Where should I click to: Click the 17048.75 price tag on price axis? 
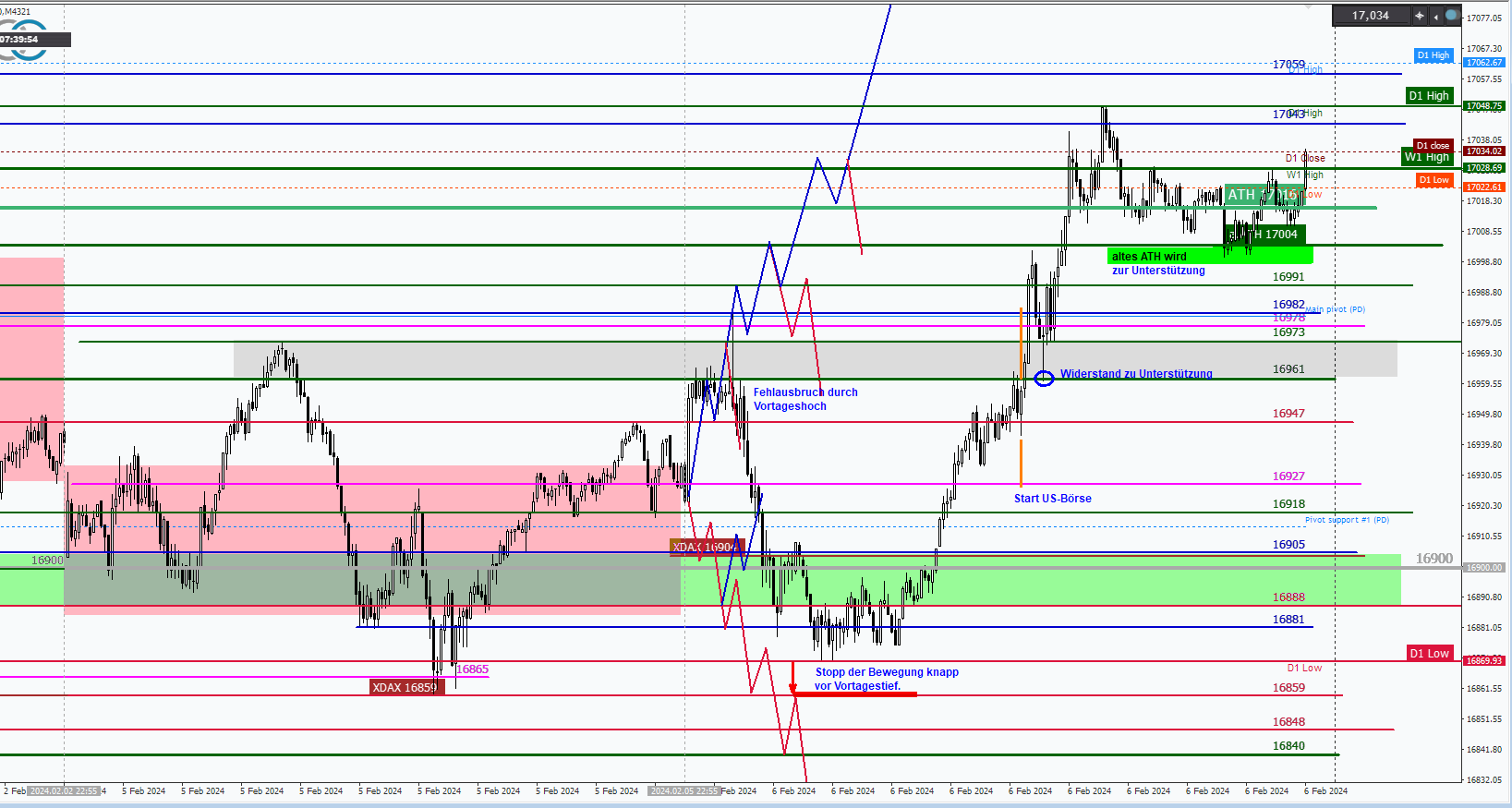[x=1484, y=106]
